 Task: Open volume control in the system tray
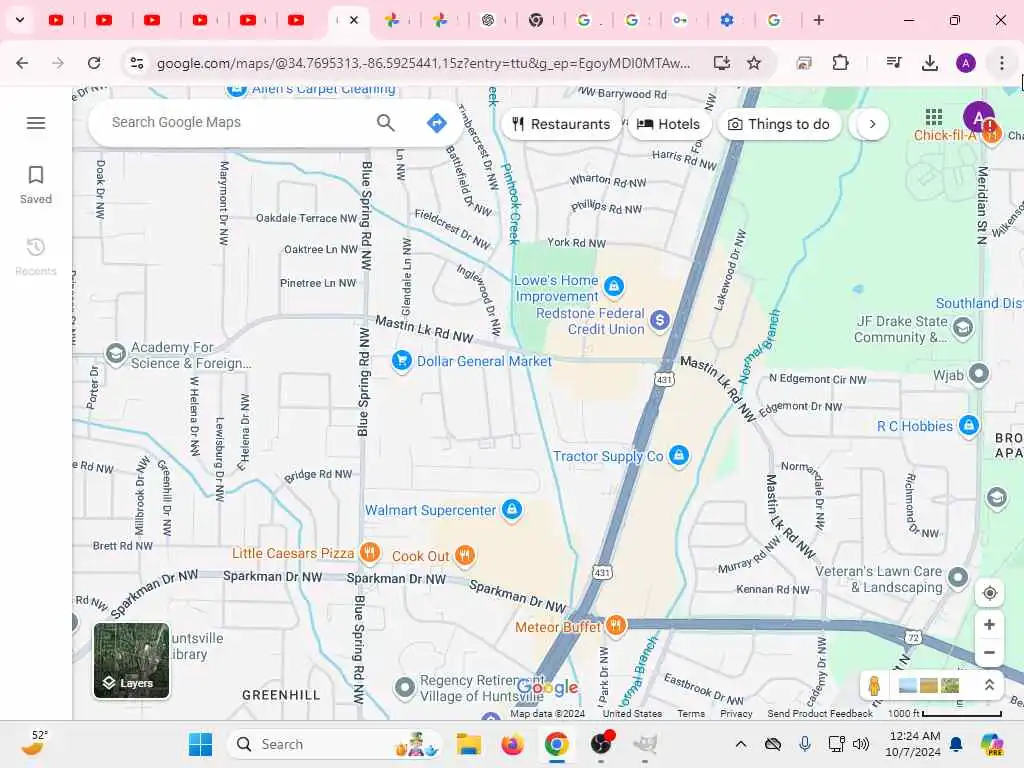861,744
